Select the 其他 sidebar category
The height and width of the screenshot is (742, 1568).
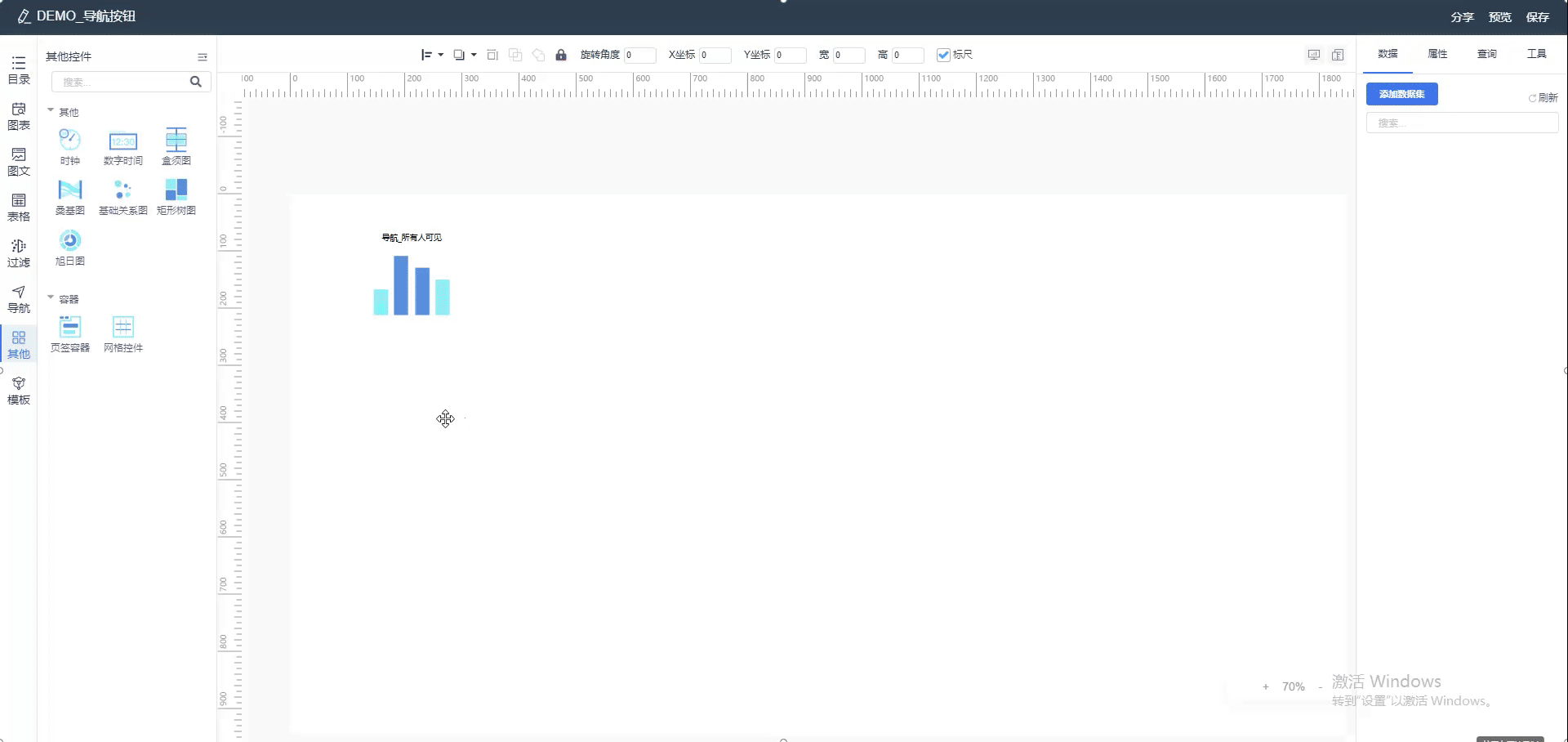(18, 345)
